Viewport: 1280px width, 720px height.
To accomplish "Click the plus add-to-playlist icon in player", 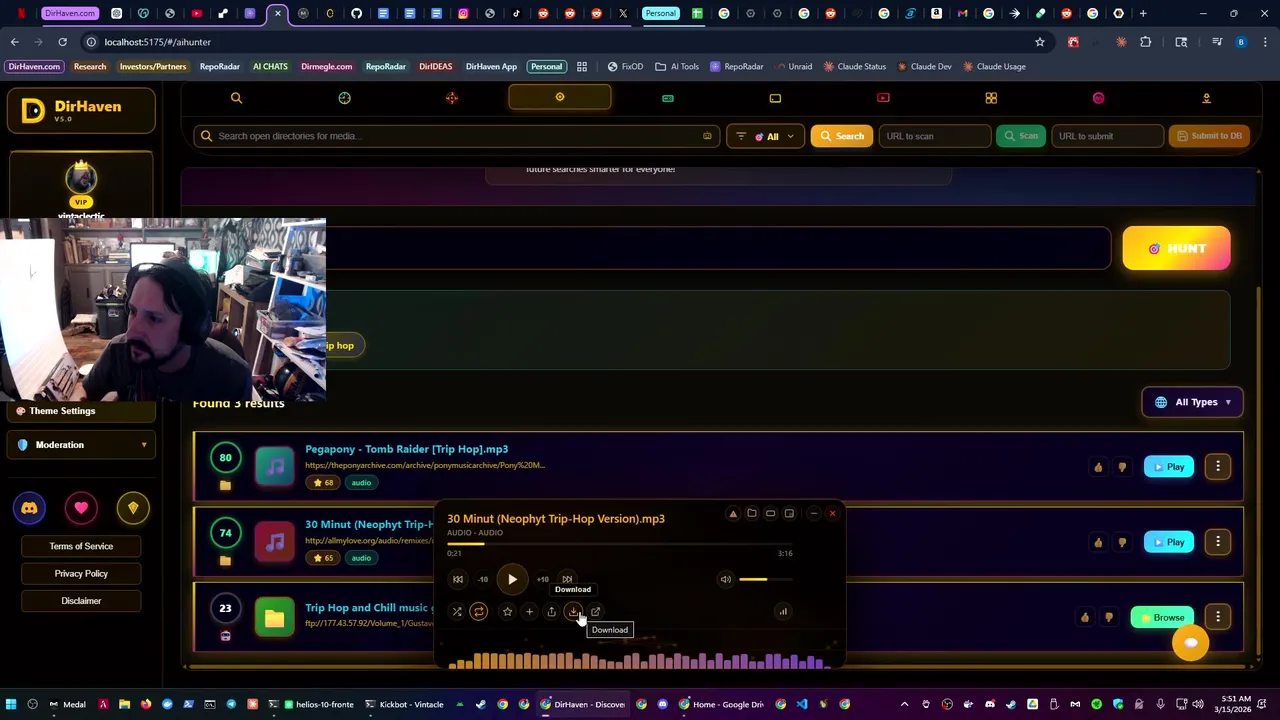I will [x=529, y=612].
